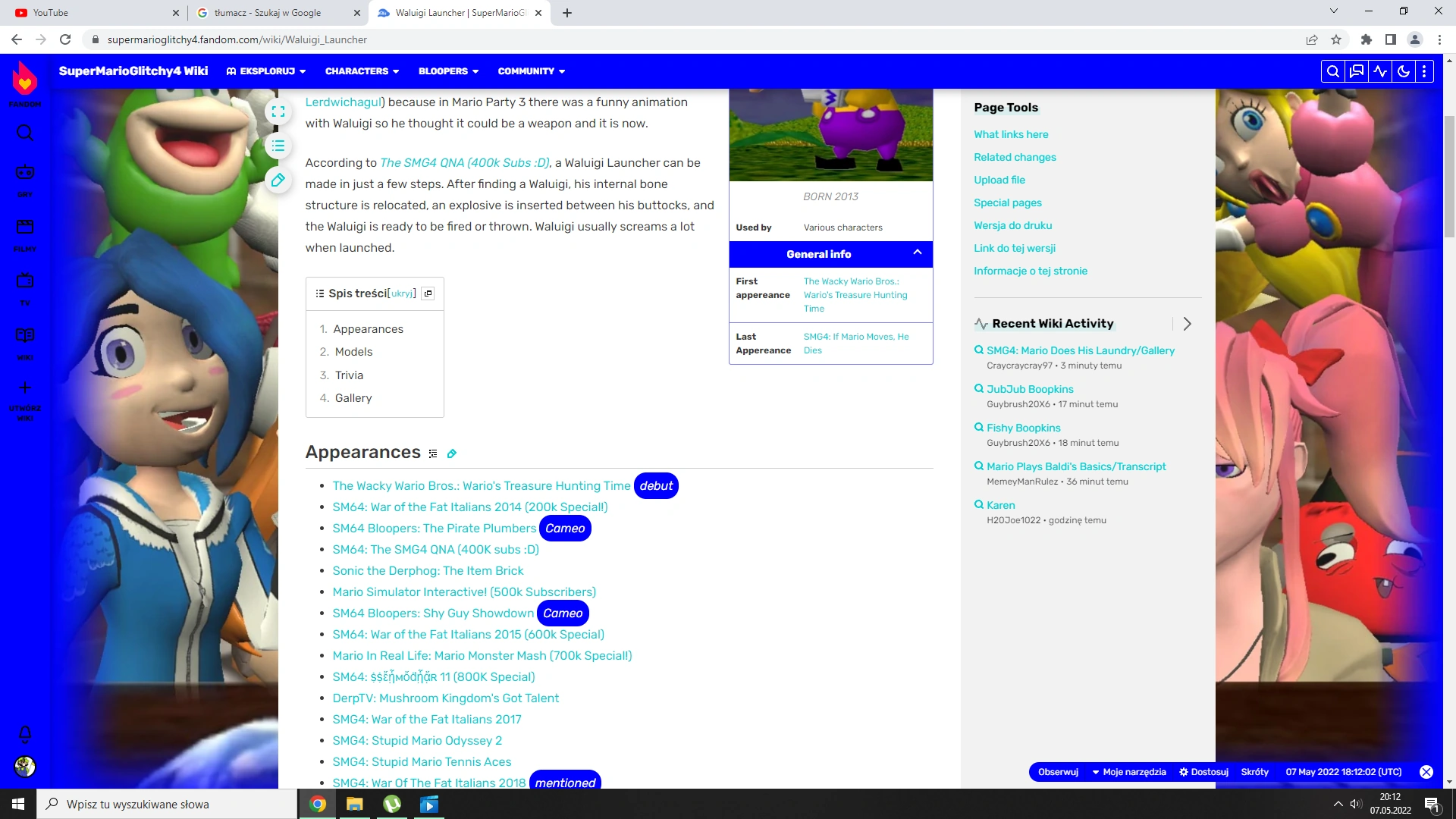Click the expand page width icon

(x=278, y=111)
